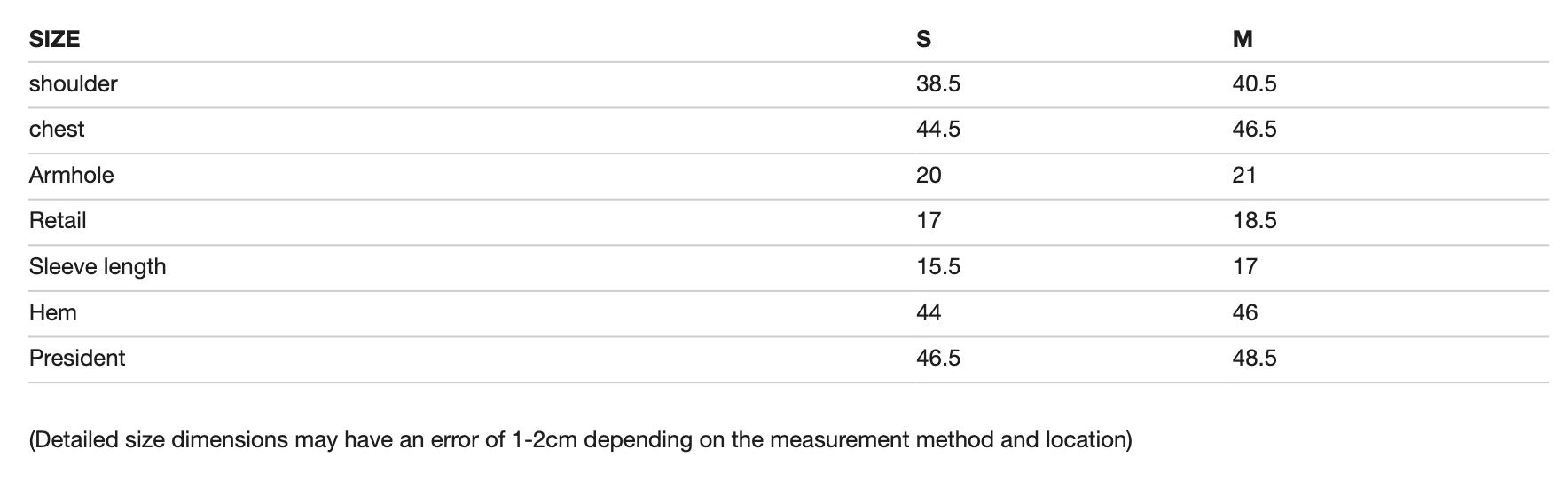Click chest value 44.5 in S column
1568x481 pixels.
click(x=937, y=130)
